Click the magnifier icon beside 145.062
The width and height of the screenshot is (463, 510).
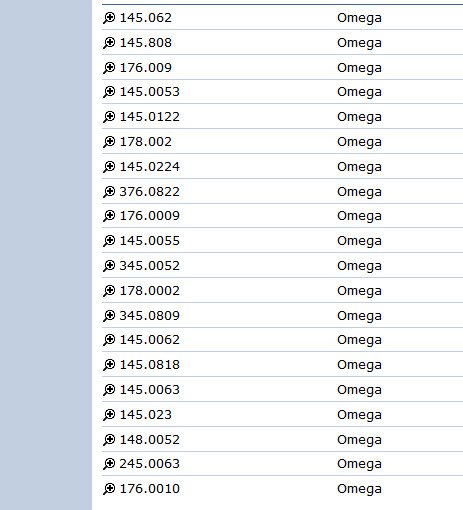coord(109,18)
